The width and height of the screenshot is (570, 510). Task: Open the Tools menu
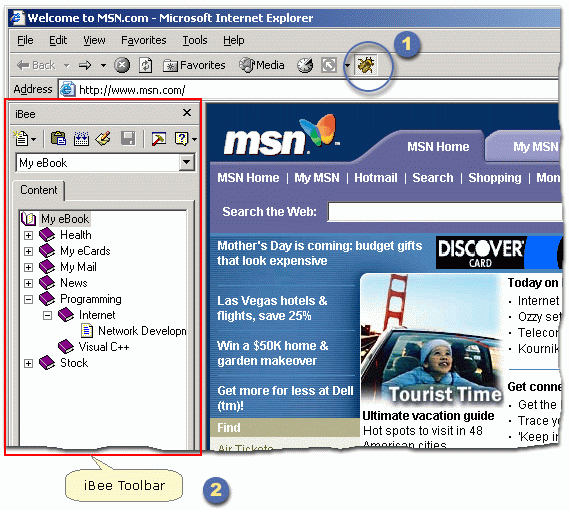coord(195,40)
